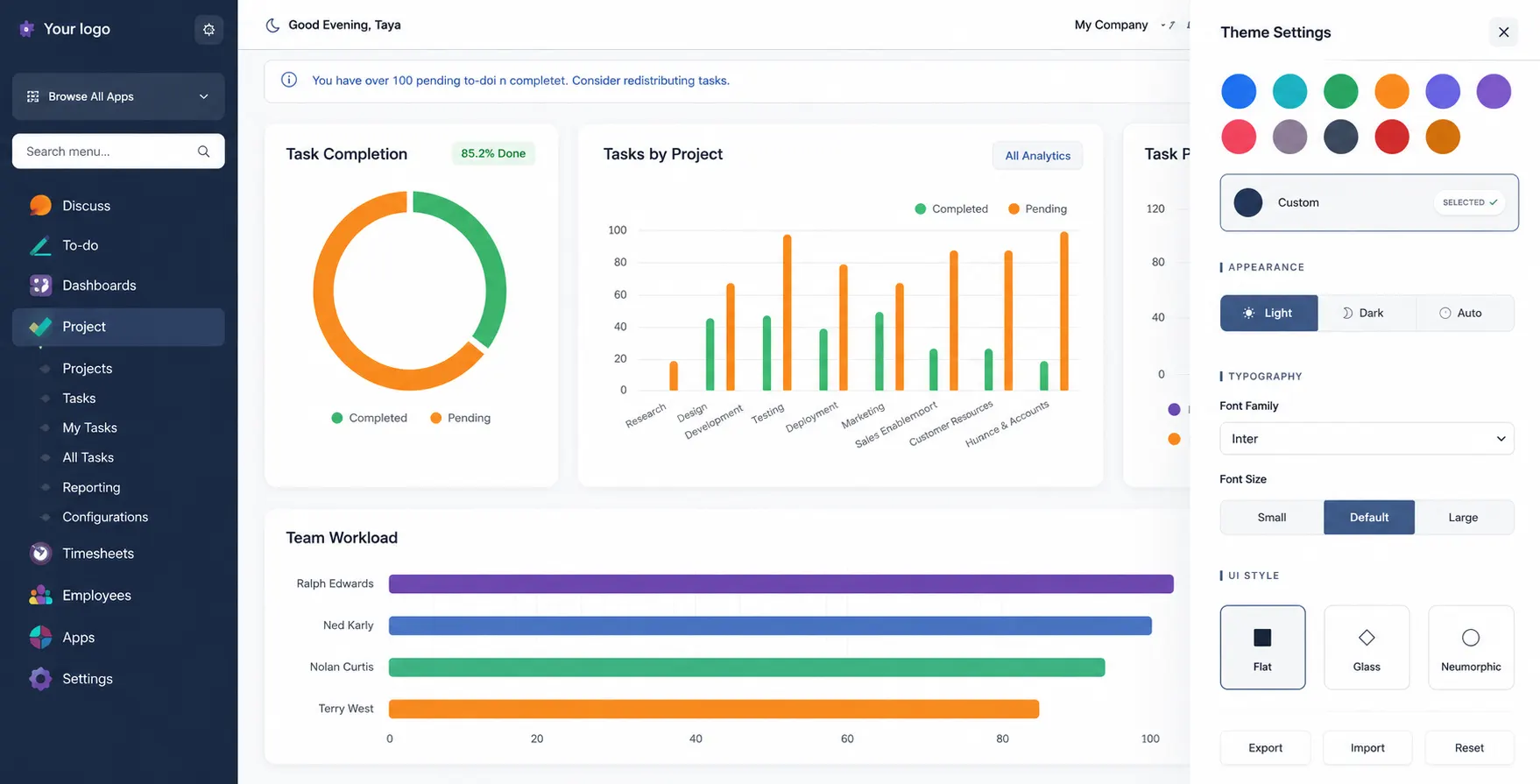Click the Search menu input field
Viewport: 1540px width, 784px height.
coord(118,152)
